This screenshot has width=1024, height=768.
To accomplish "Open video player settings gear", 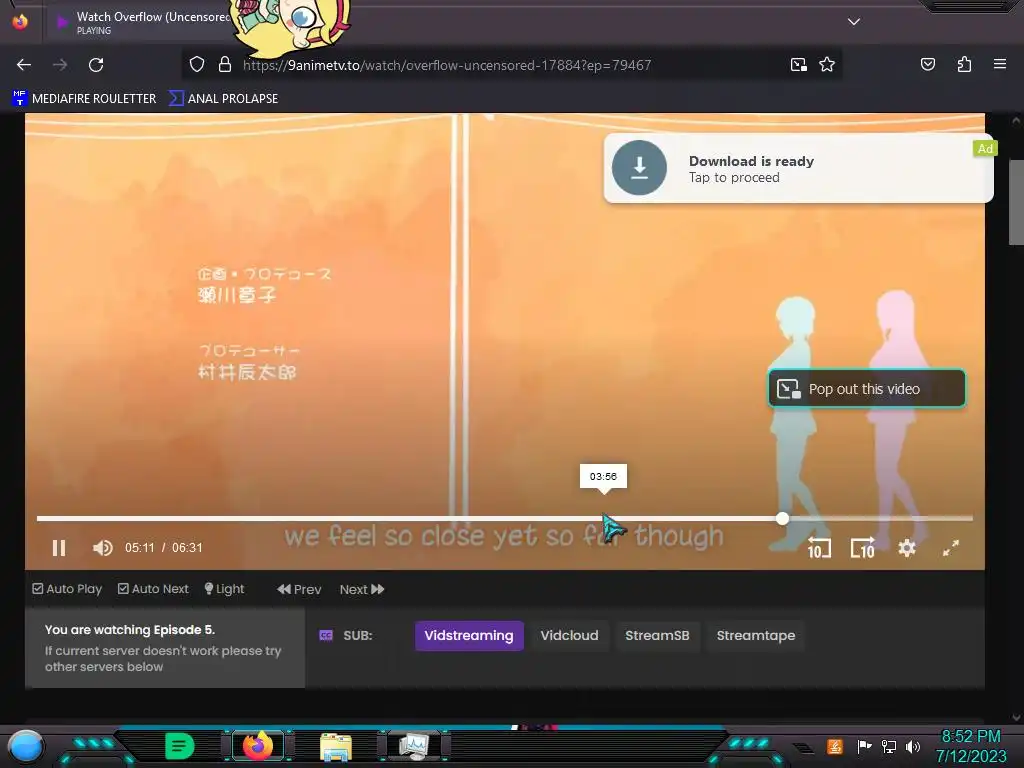I will click(x=906, y=547).
